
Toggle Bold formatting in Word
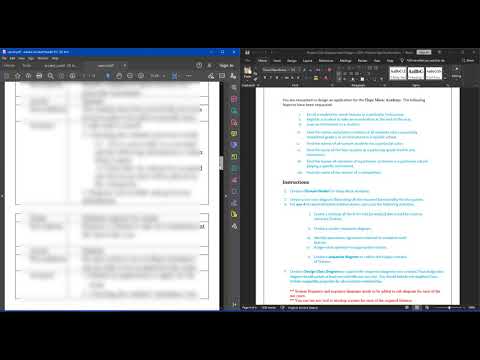coord(265,78)
